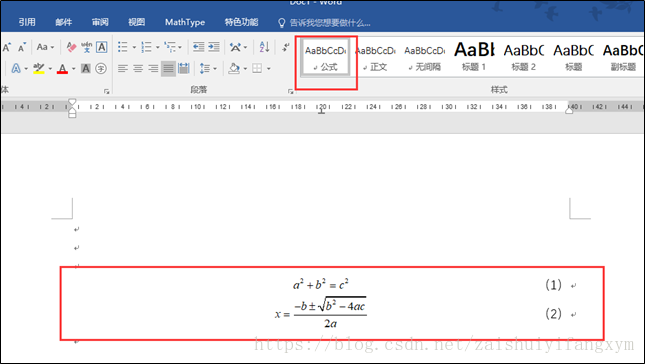Click equation number (2)
This screenshot has height=364, width=645.
coord(553,314)
